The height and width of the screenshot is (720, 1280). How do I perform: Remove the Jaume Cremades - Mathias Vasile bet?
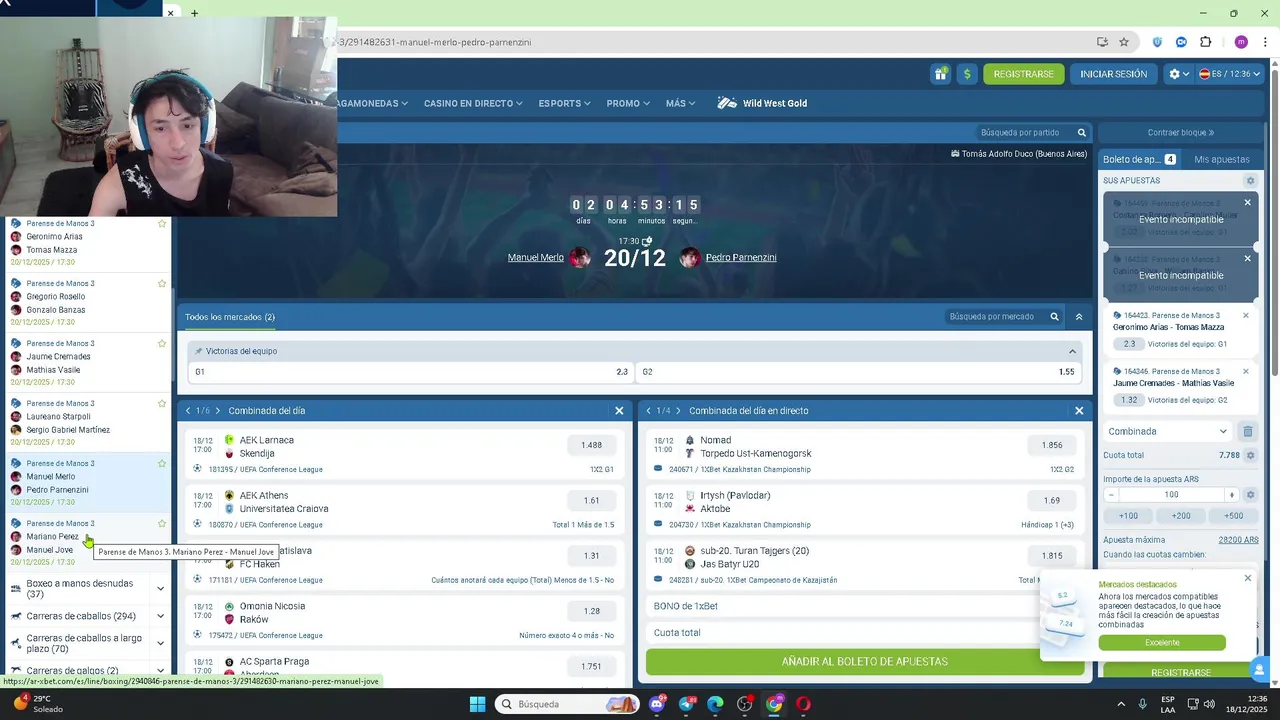(1246, 371)
